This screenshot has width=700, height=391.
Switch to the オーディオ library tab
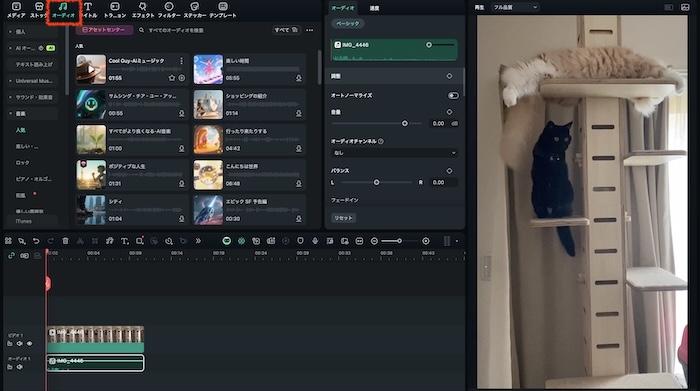(63, 10)
